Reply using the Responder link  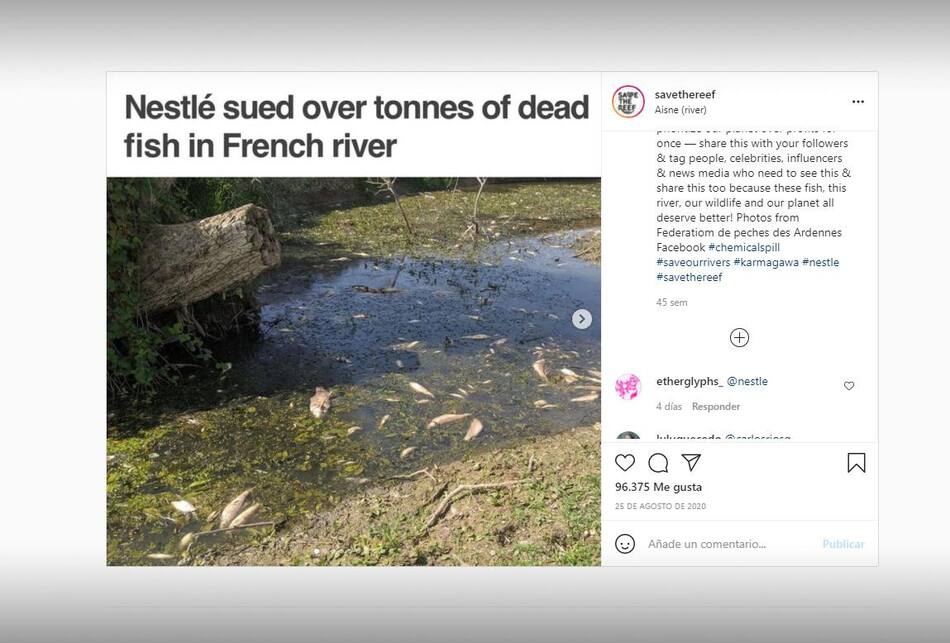pos(716,406)
